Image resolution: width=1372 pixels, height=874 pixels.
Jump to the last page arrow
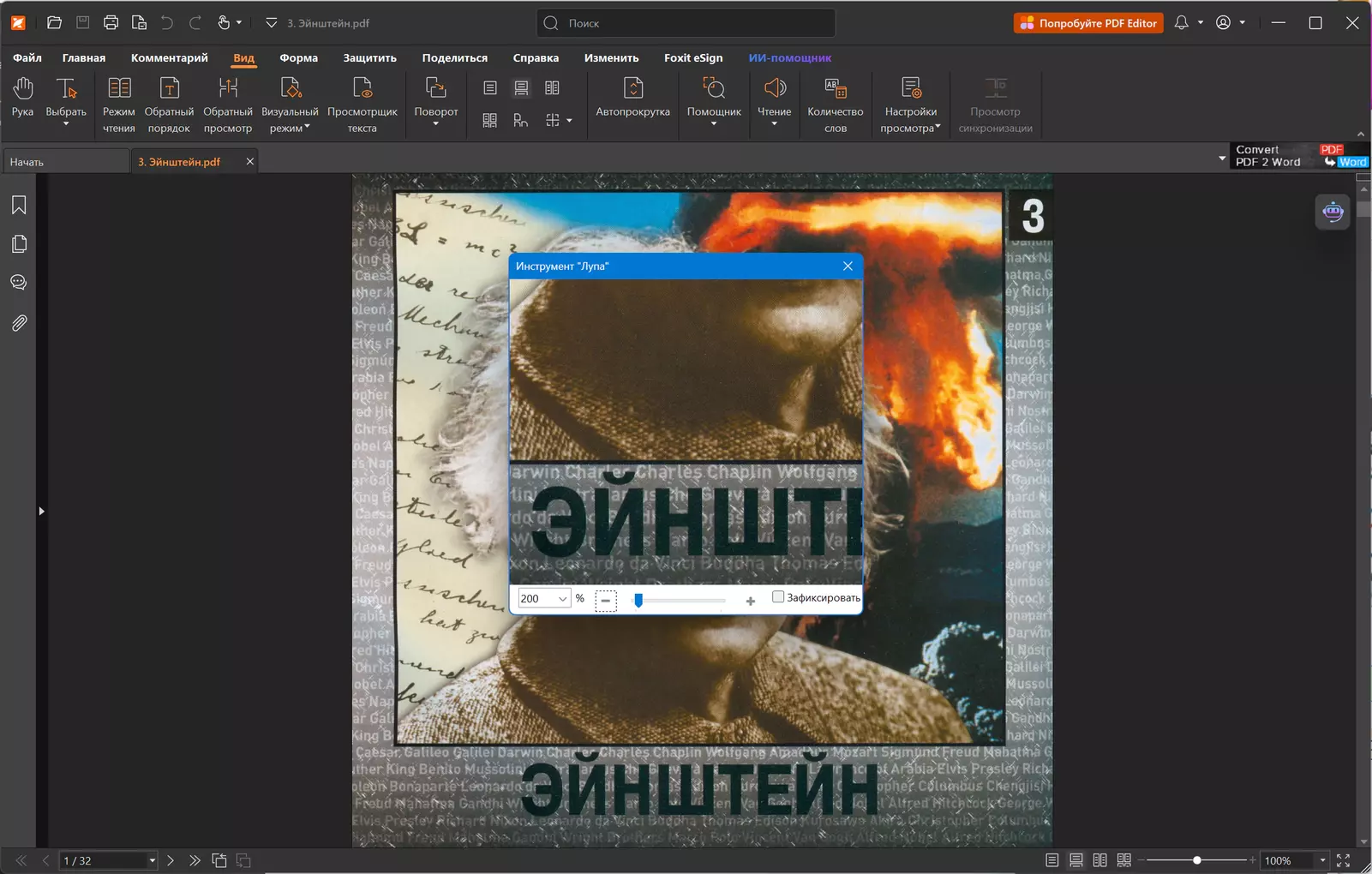195,860
